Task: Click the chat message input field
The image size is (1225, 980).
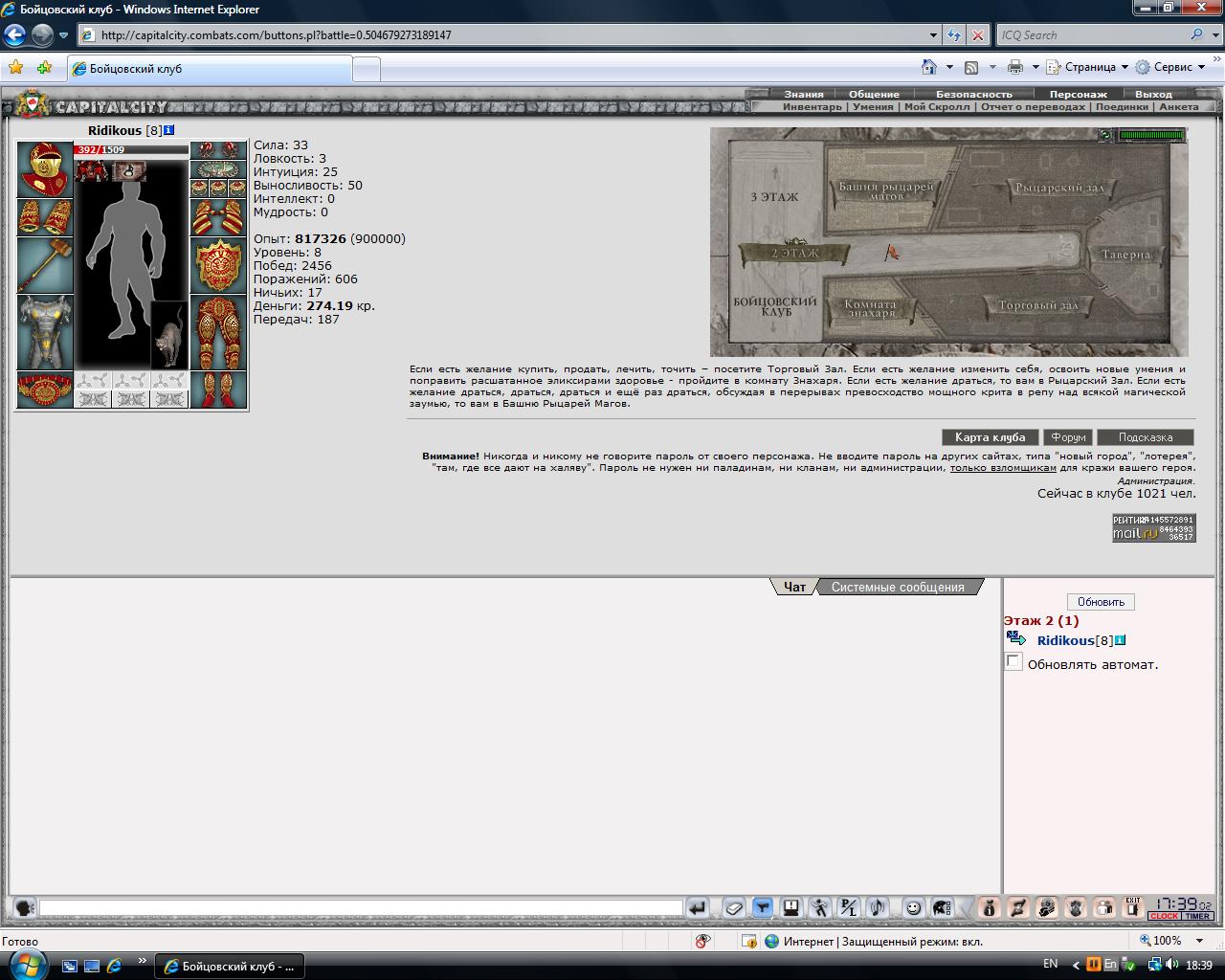Action: 361,907
